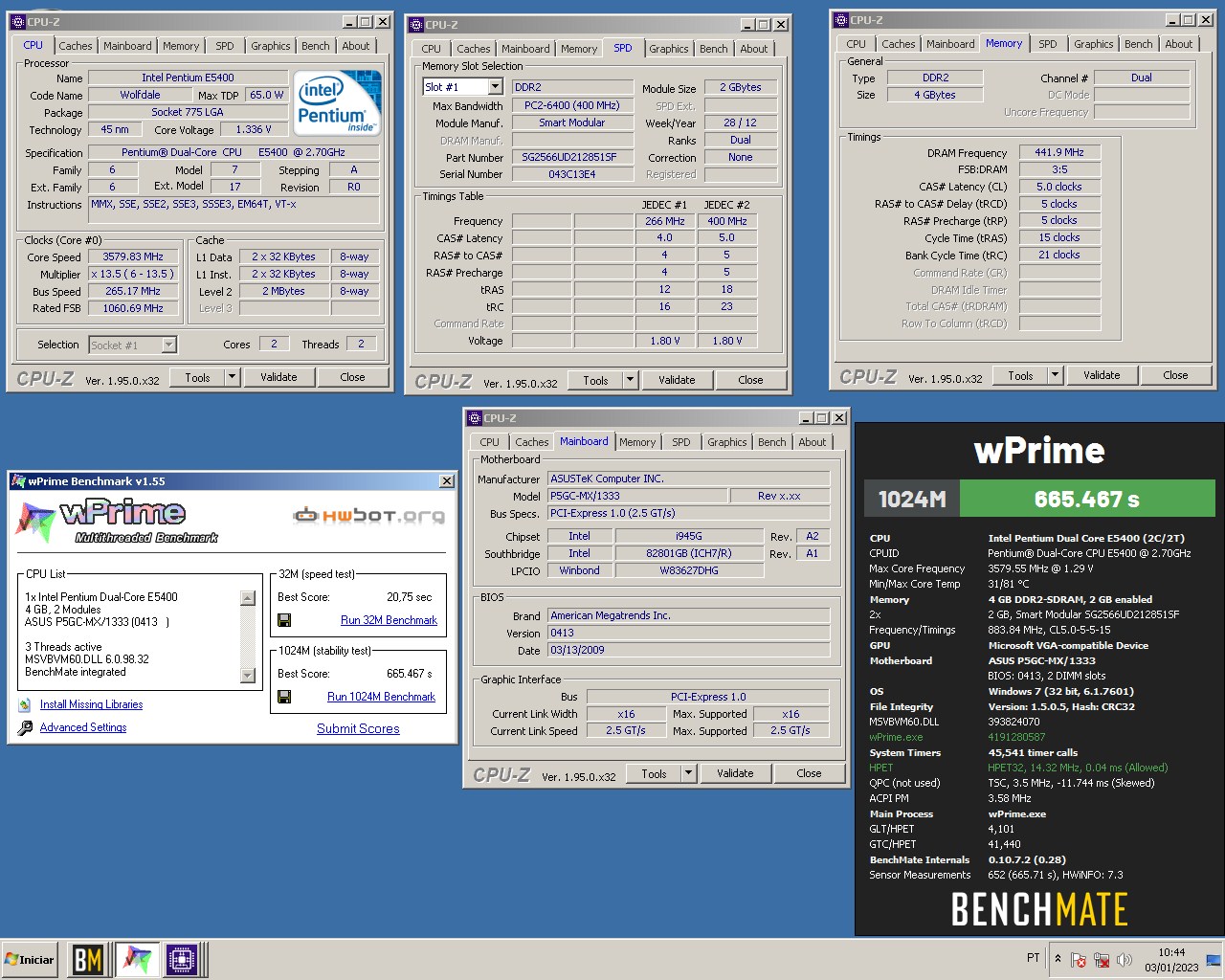Click the FSB:DRAM value 3:5
The width and height of the screenshot is (1225, 980).
(1059, 169)
